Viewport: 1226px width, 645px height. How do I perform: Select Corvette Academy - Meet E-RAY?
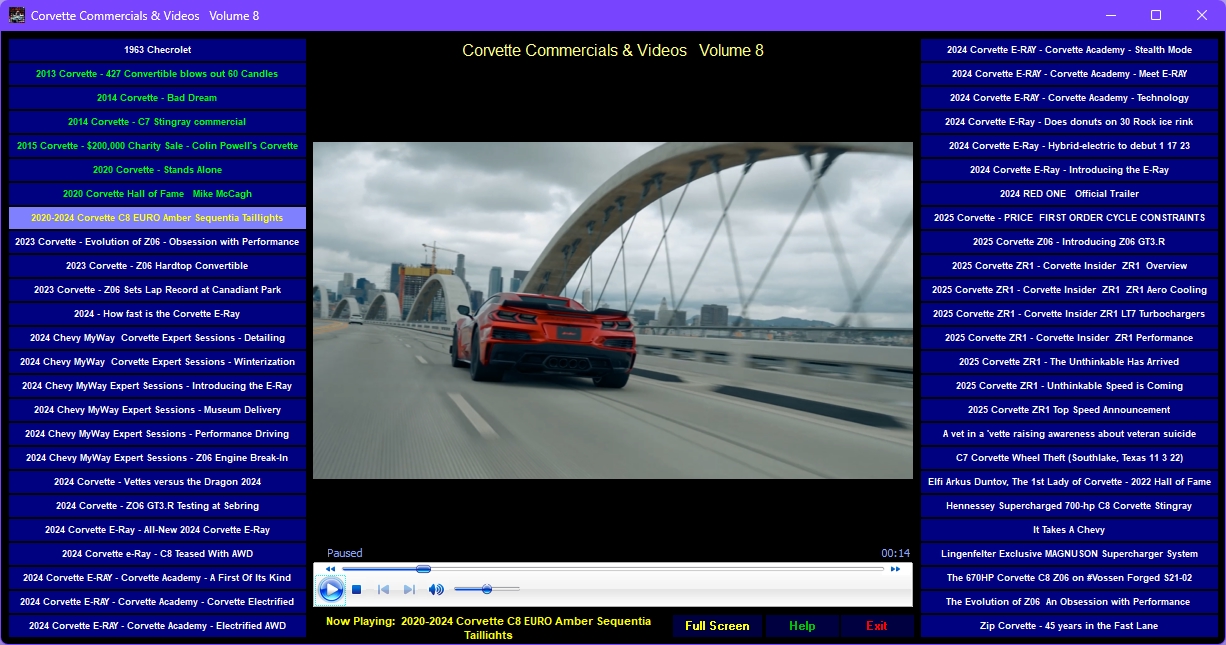click(1069, 74)
